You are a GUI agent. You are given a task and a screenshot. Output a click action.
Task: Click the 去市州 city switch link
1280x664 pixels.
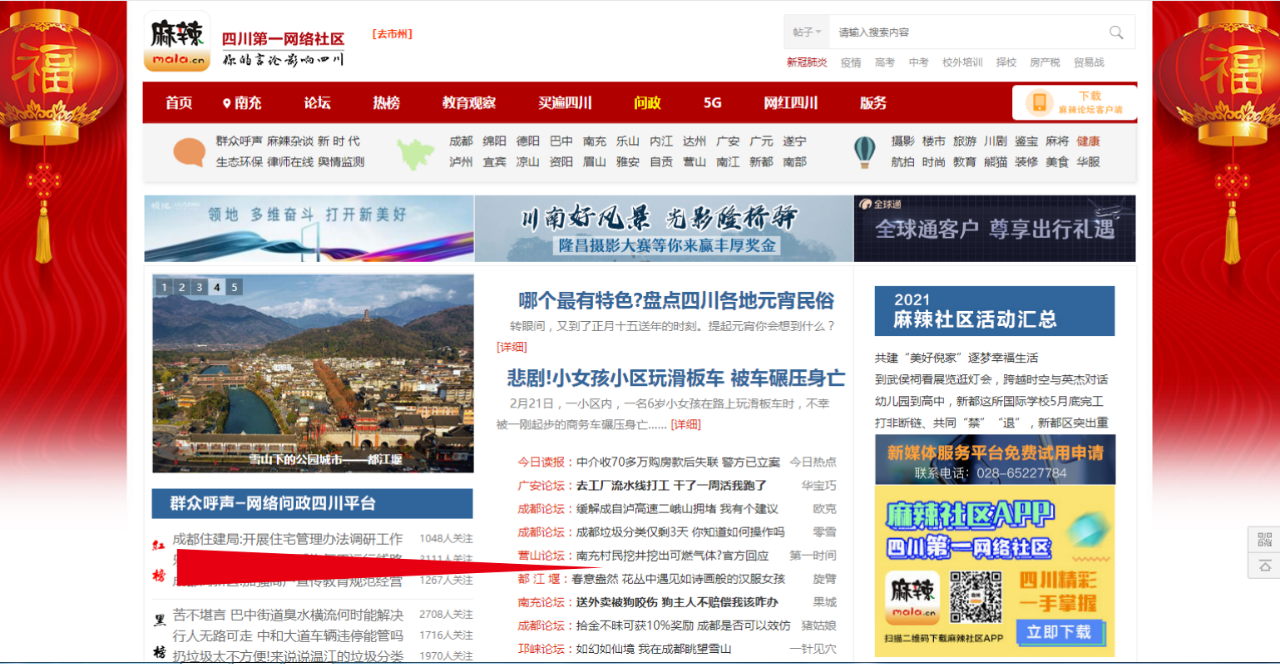tap(392, 34)
